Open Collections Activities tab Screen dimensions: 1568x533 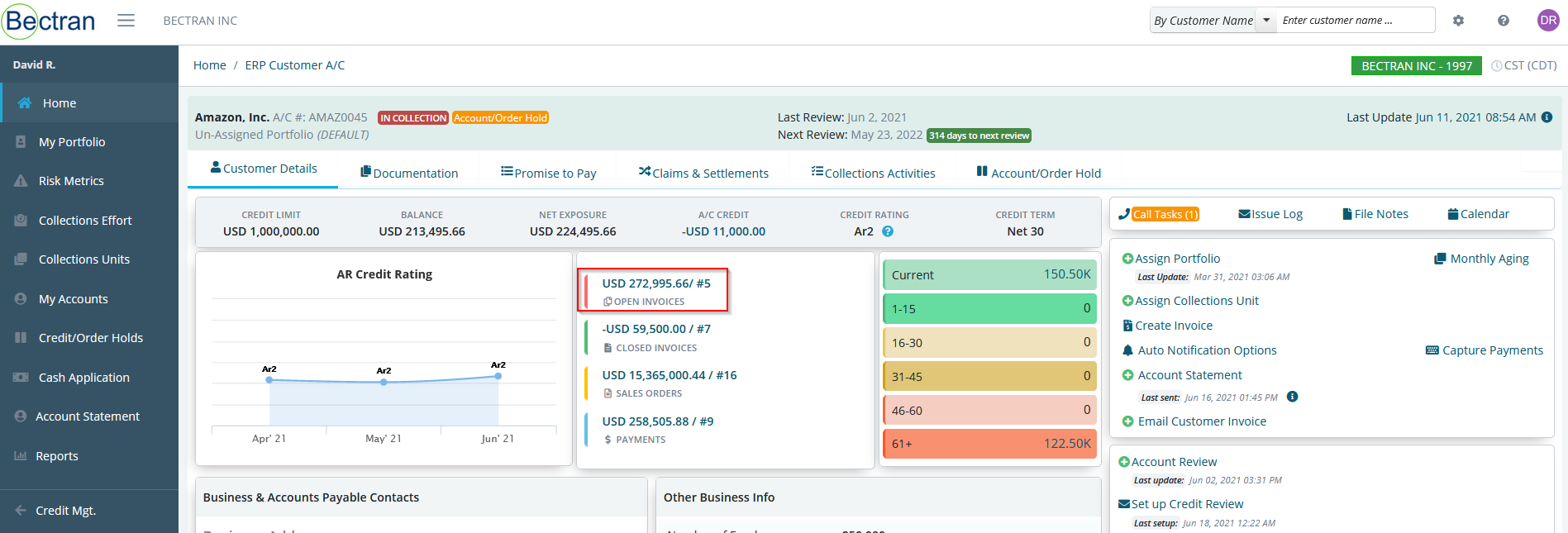tap(874, 174)
